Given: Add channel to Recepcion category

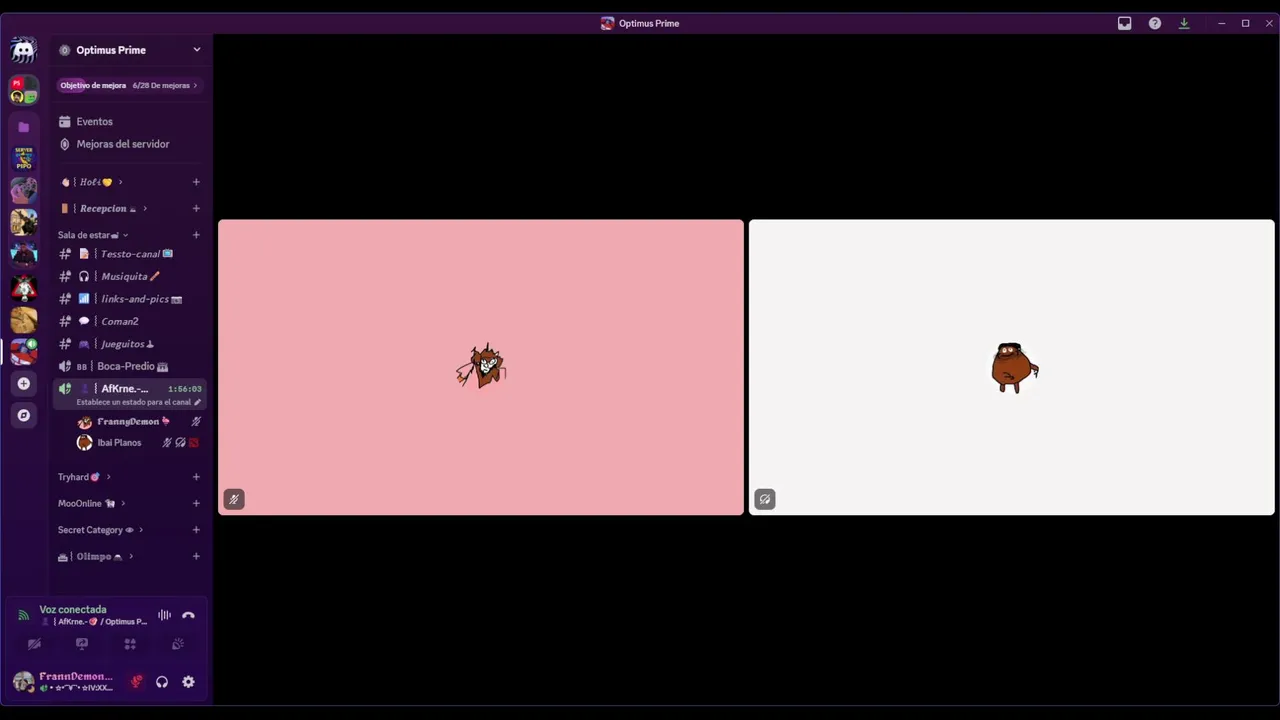Looking at the screenshot, I should pos(196,208).
